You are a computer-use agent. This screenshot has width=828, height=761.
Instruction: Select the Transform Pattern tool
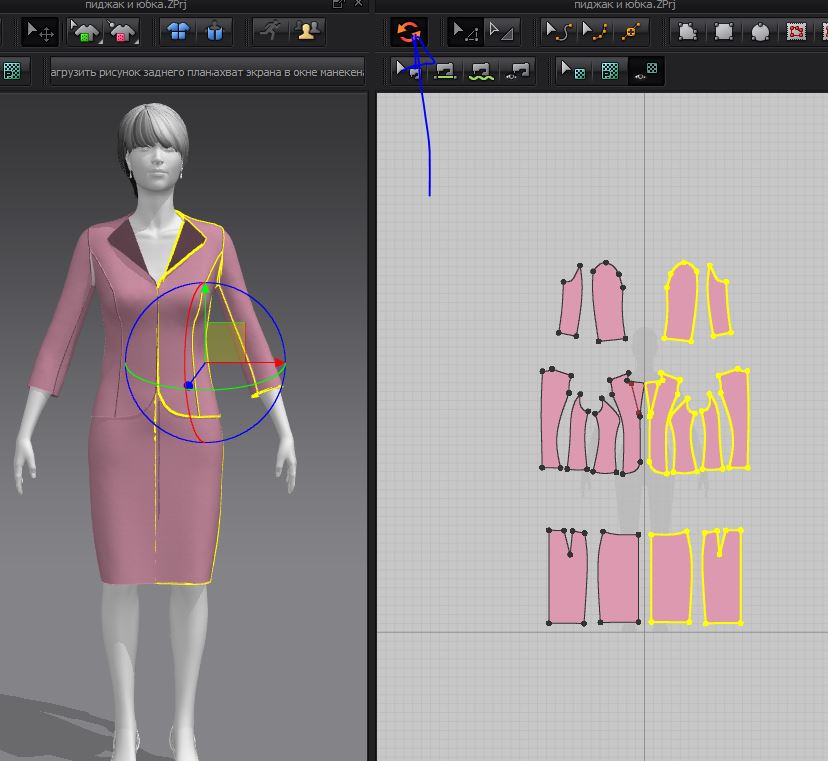tap(501, 32)
